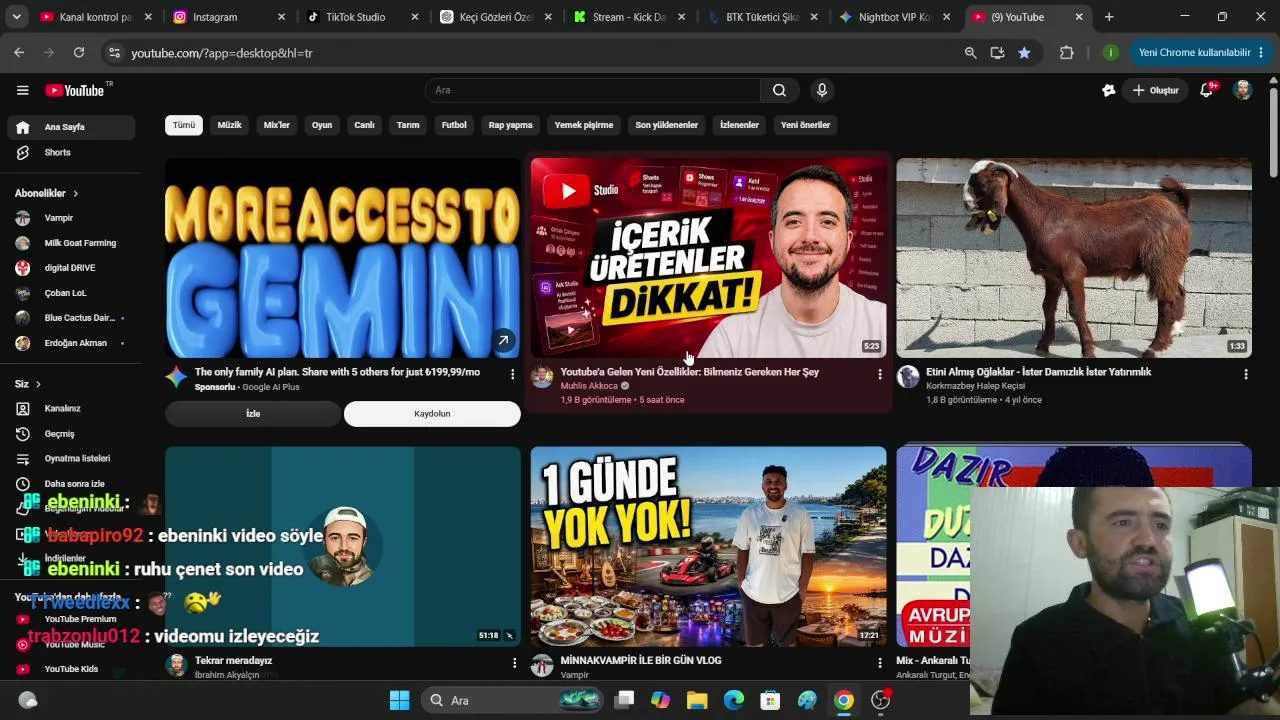Click the Kaydolun sign-up button

(x=432, y=414)
